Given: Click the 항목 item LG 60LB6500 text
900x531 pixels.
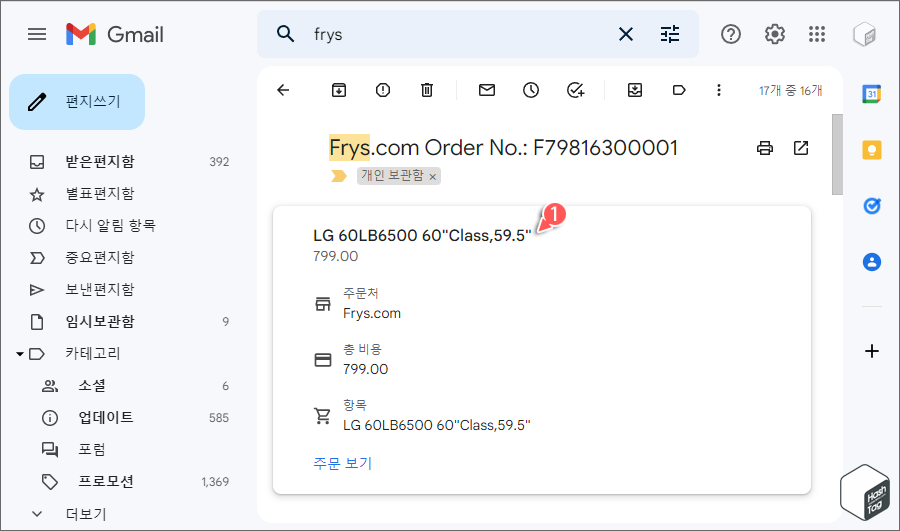Looking at the screenshot, I should pyautogui.click(x=437, y=425).
